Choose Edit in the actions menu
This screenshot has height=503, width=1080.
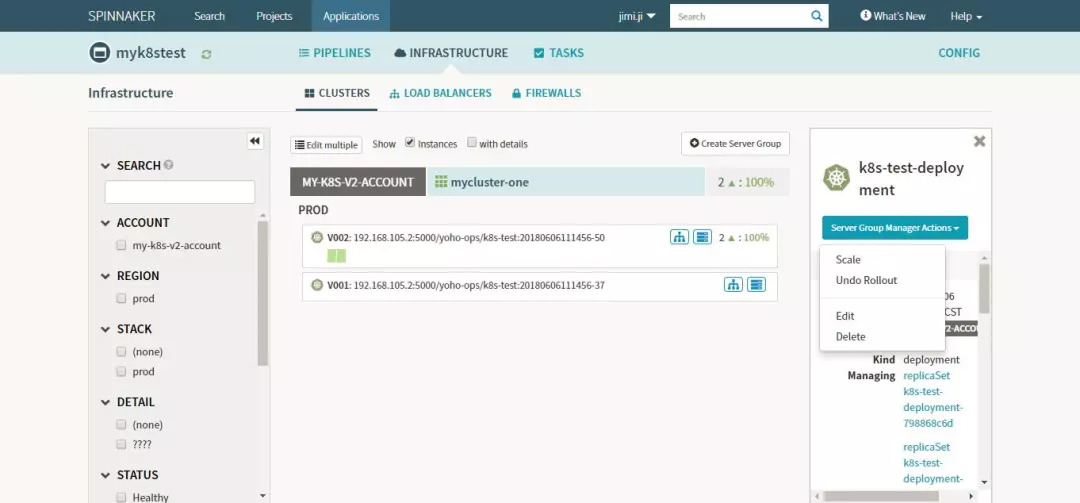[x=845, y=316]
